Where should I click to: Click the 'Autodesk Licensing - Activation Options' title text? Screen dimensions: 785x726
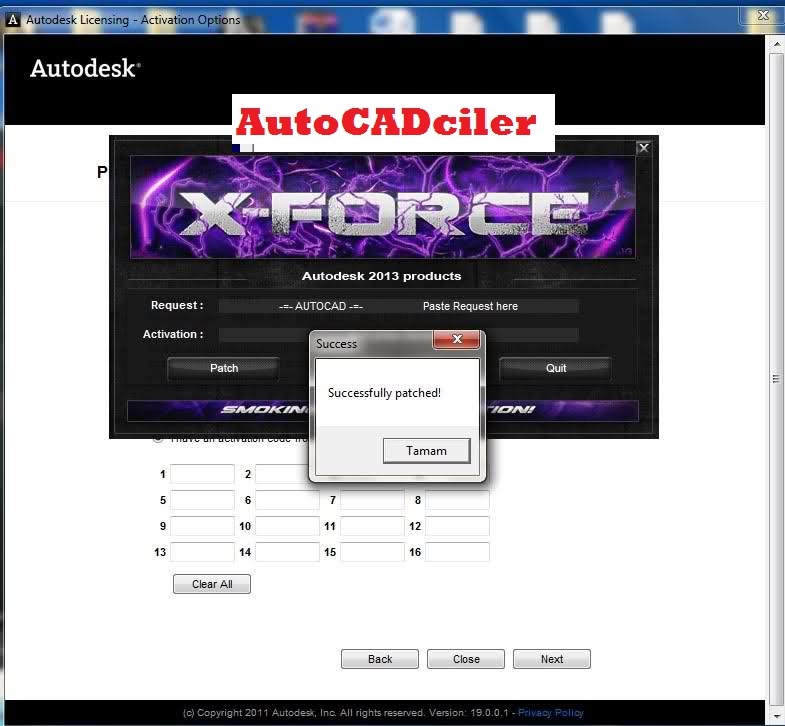pyautogui.click(x=133, y=20)
